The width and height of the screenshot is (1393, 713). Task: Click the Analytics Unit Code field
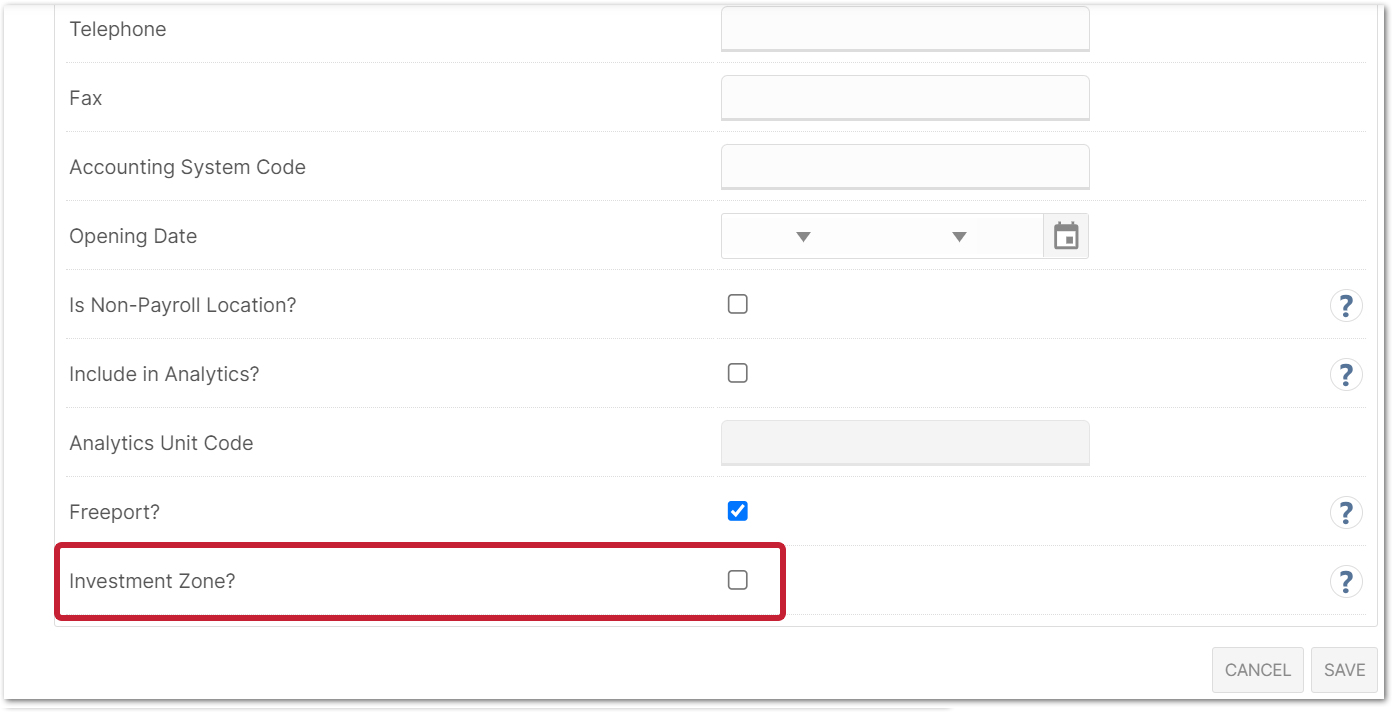tap(904, 443)
